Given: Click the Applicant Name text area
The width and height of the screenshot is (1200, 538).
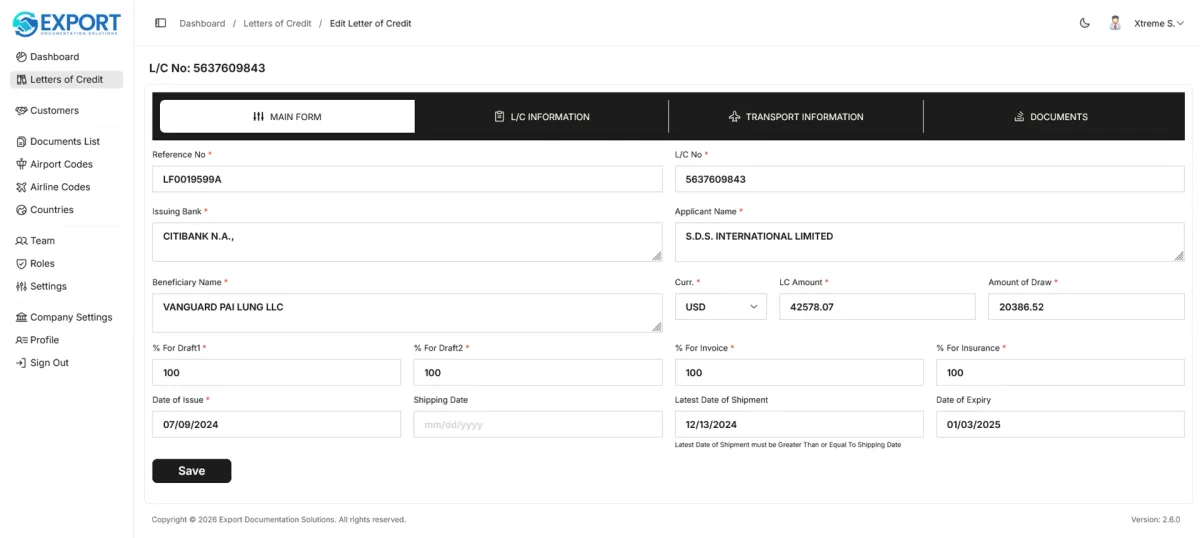Looking at the screenshot, I should coord(930,243).
